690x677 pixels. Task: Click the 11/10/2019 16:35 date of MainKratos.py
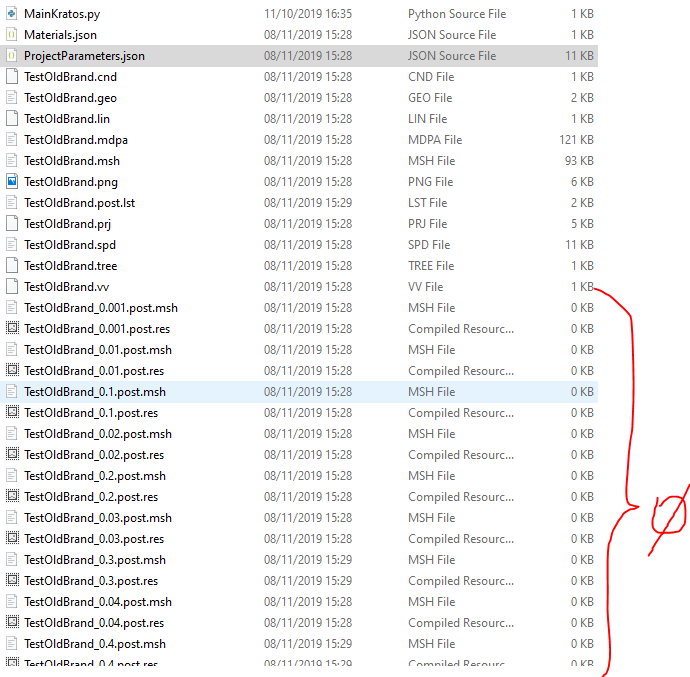308,14
